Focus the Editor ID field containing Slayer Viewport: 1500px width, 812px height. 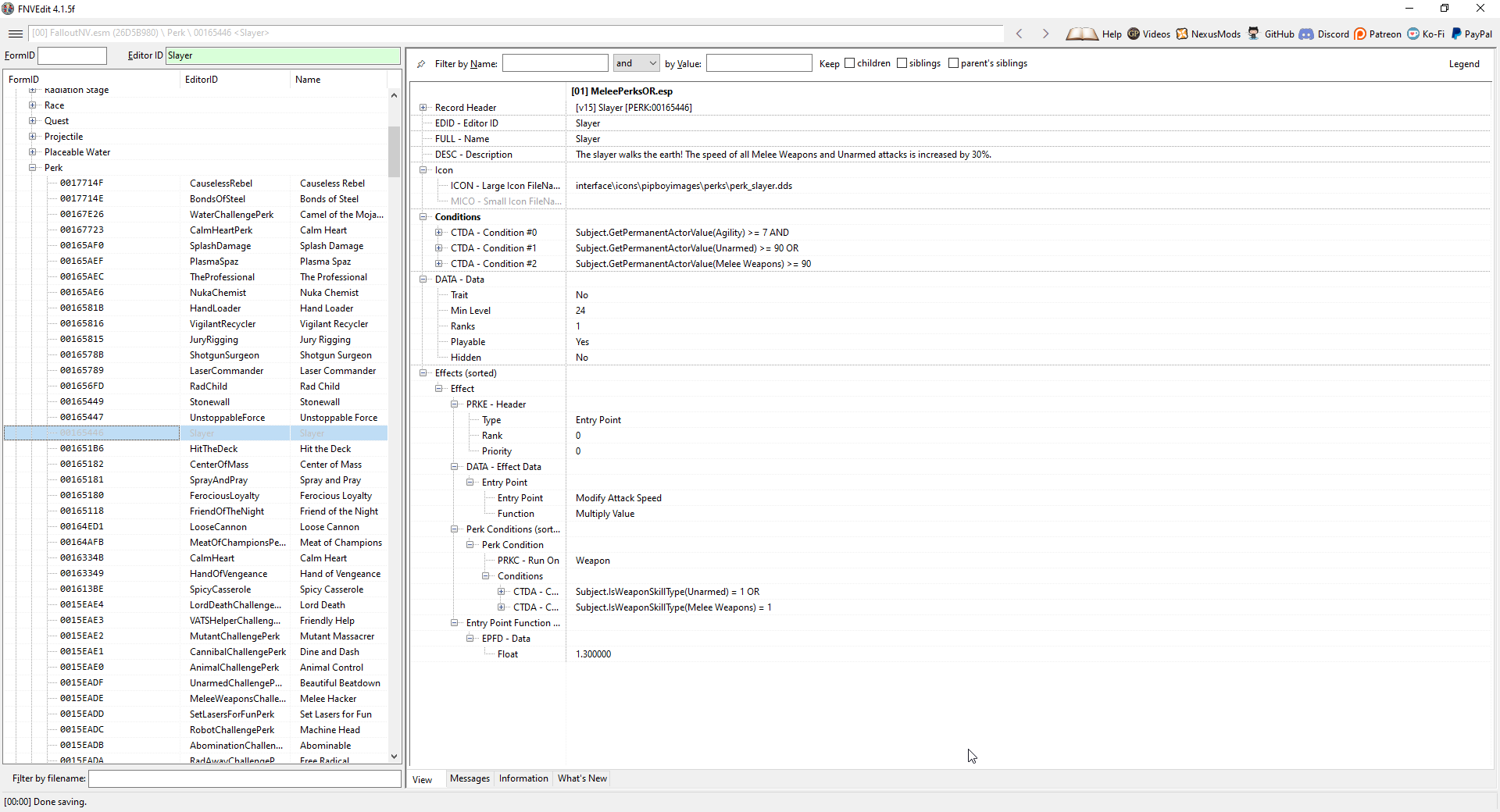point(283,55)
